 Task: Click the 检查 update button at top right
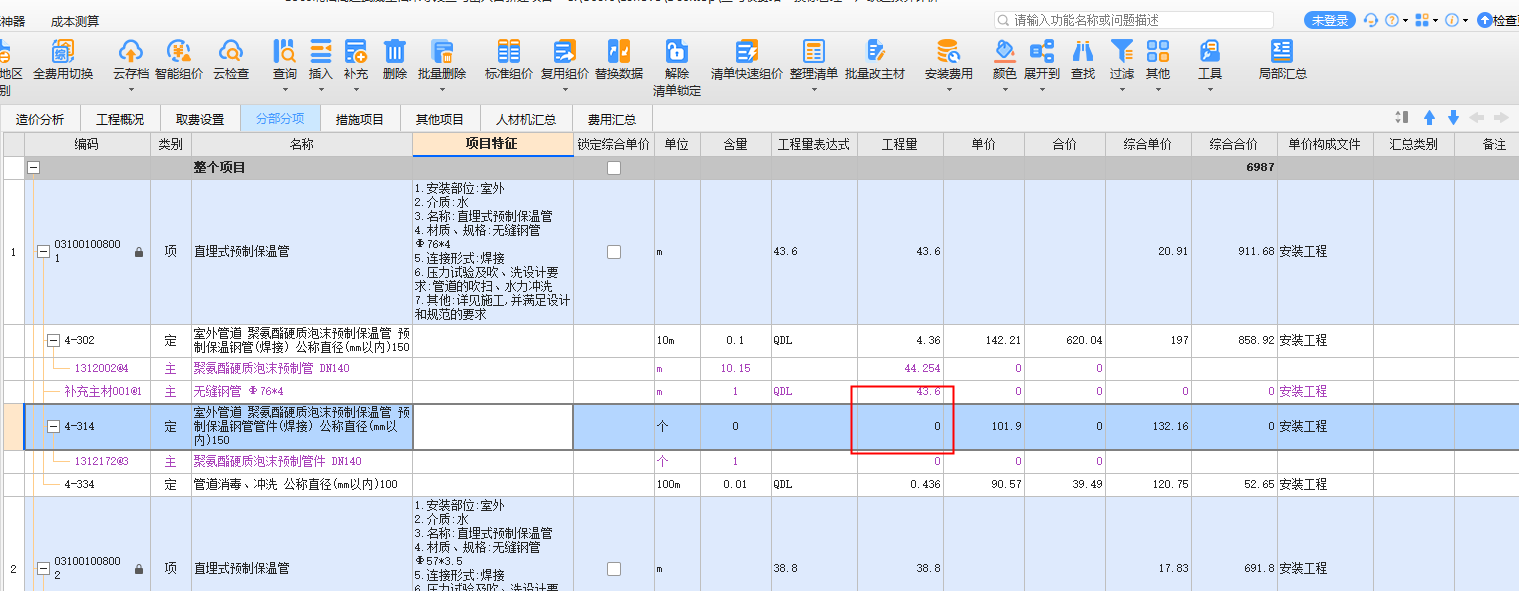1498,20
